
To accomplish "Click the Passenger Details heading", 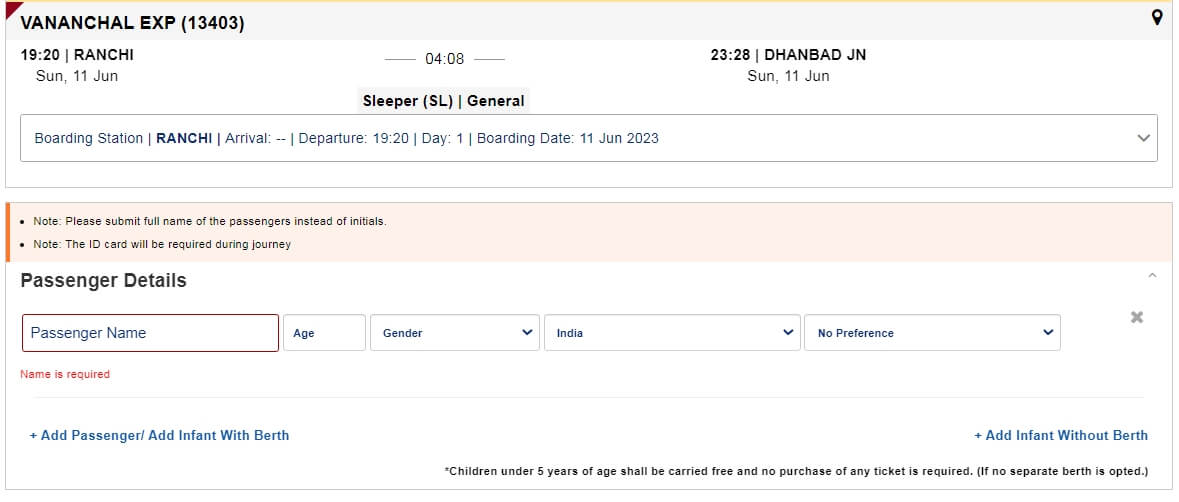I will [x=104, y=280].
